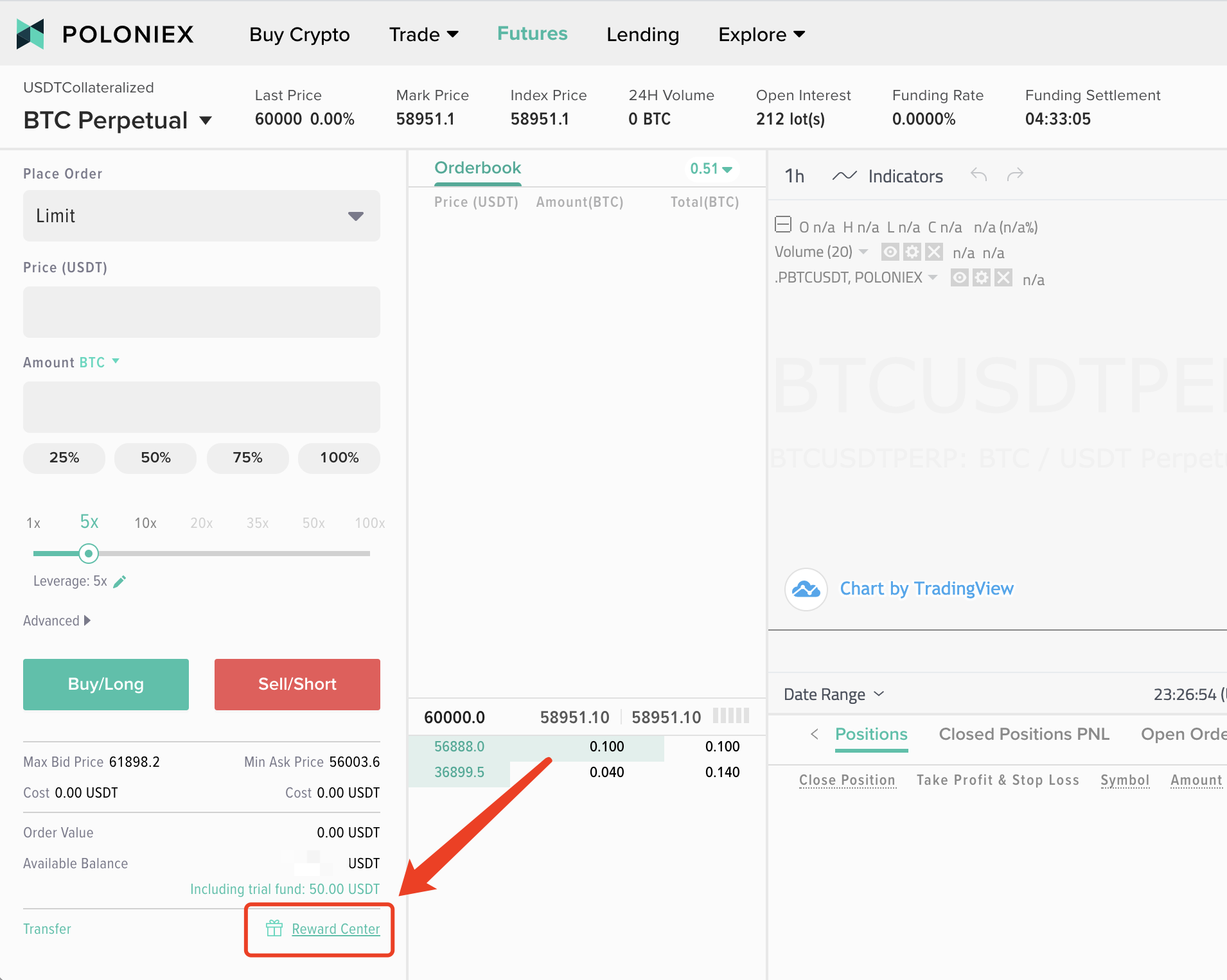
Task: Click the Sell/Short button
Action: click(297, 685)
